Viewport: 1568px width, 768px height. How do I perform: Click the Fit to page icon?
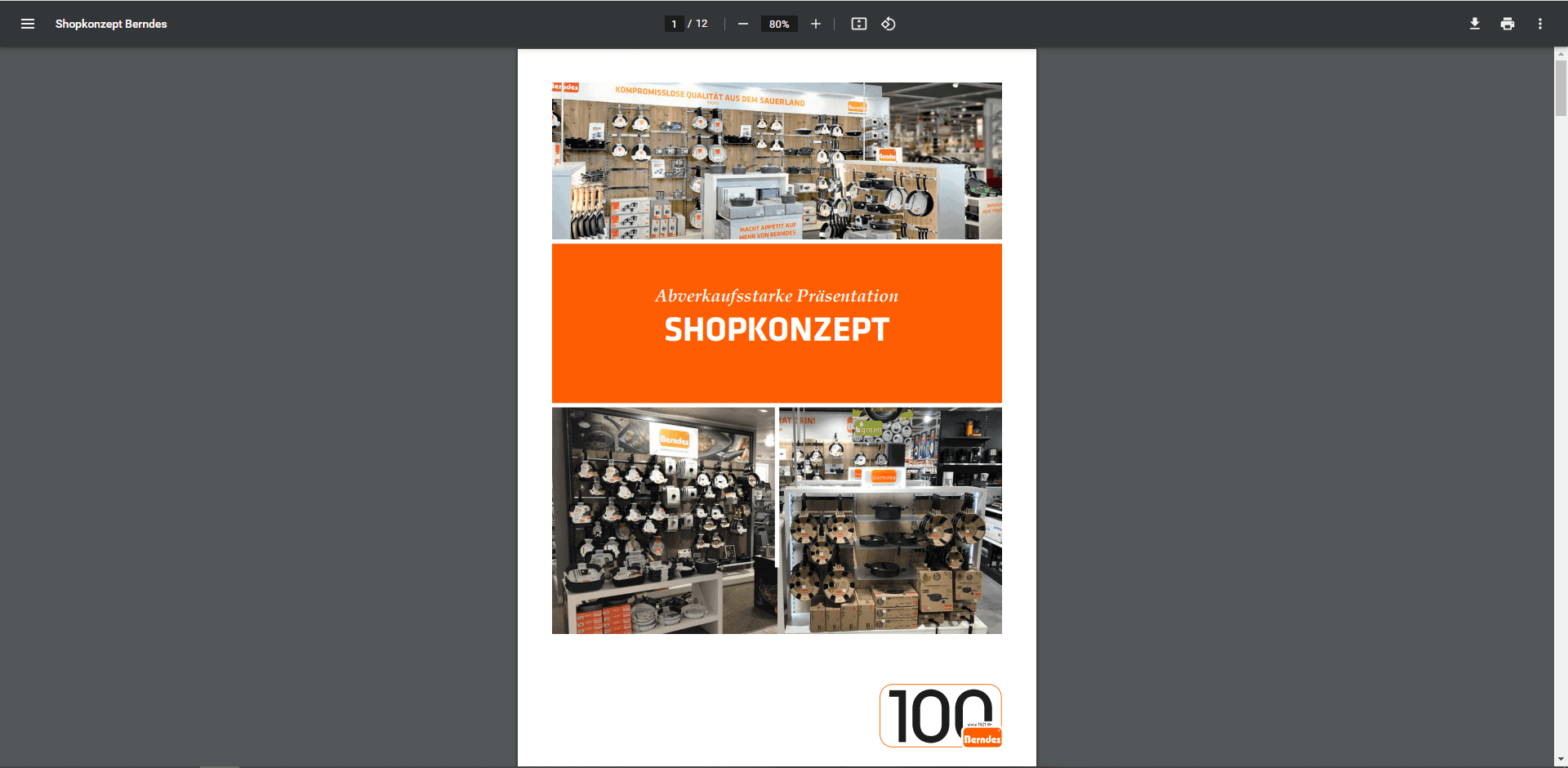coord(859,24)
